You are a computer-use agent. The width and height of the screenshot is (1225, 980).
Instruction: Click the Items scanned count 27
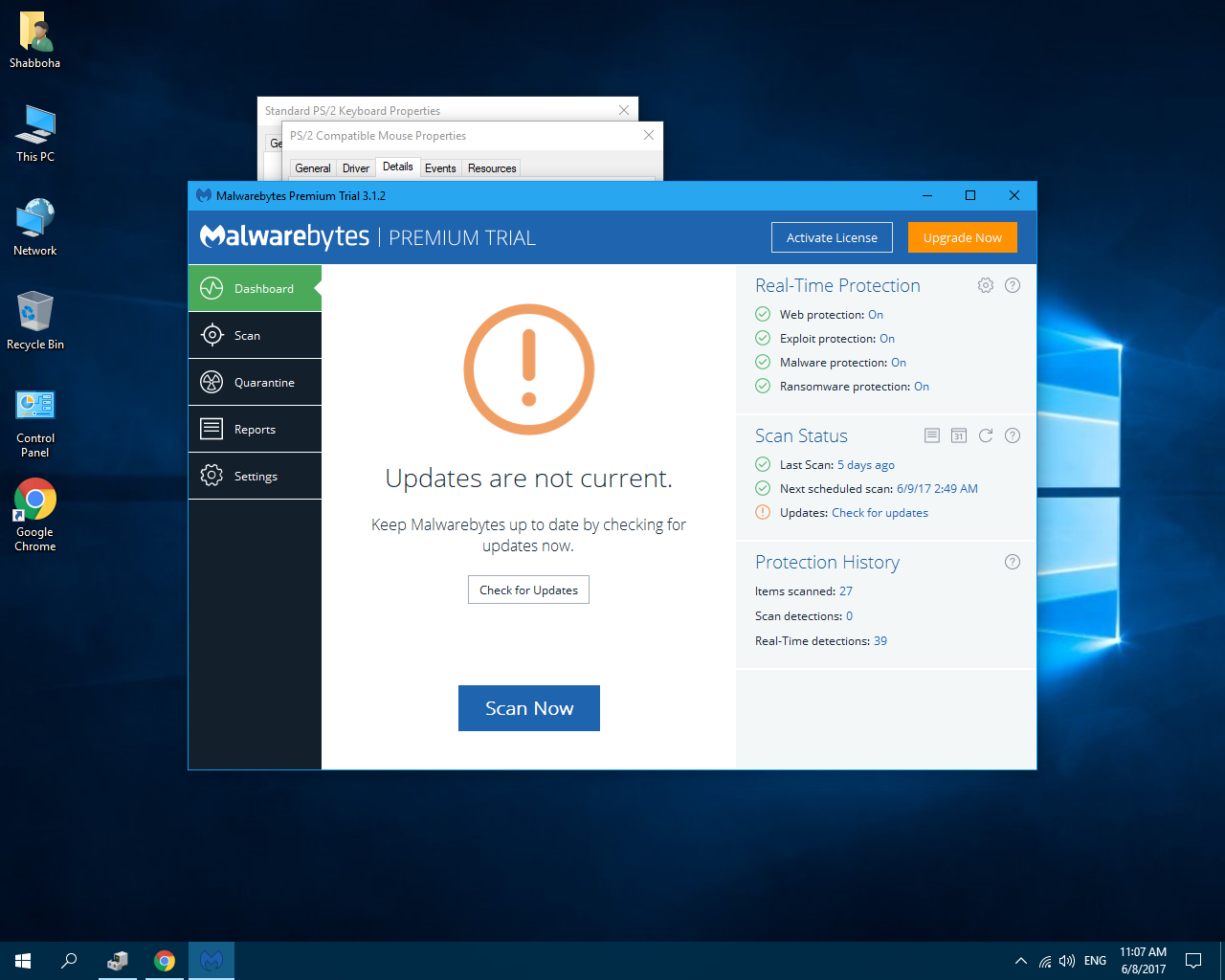point(846,591)
